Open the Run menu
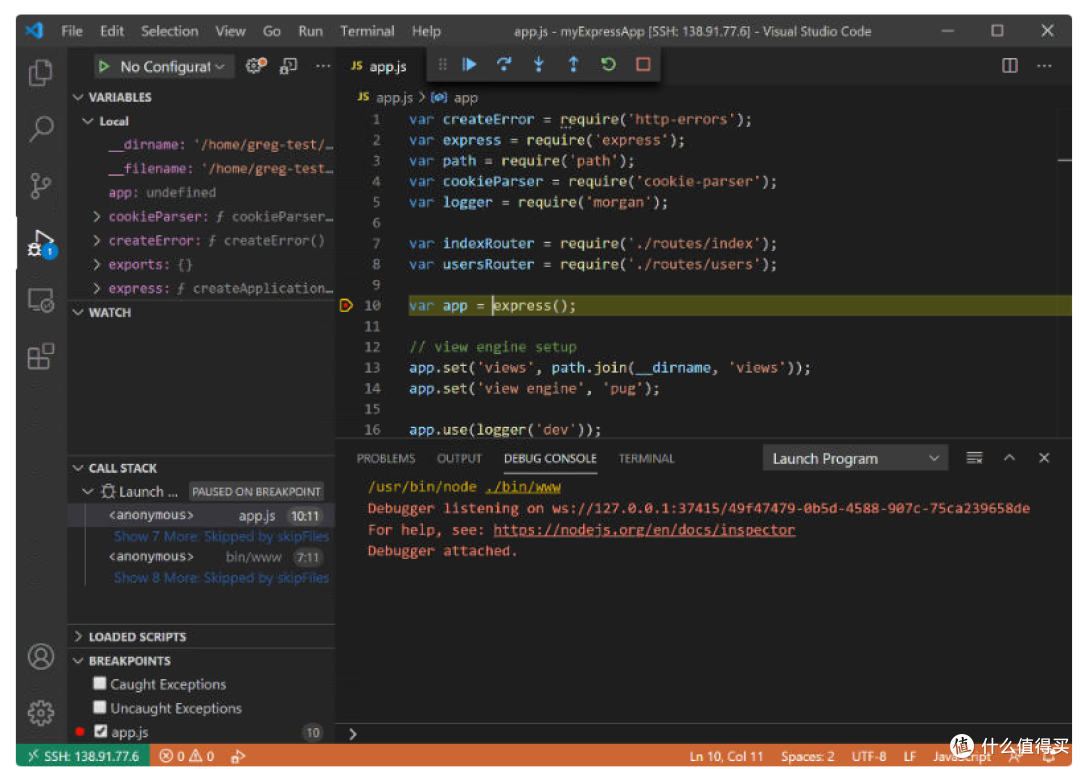 [311, 31]
